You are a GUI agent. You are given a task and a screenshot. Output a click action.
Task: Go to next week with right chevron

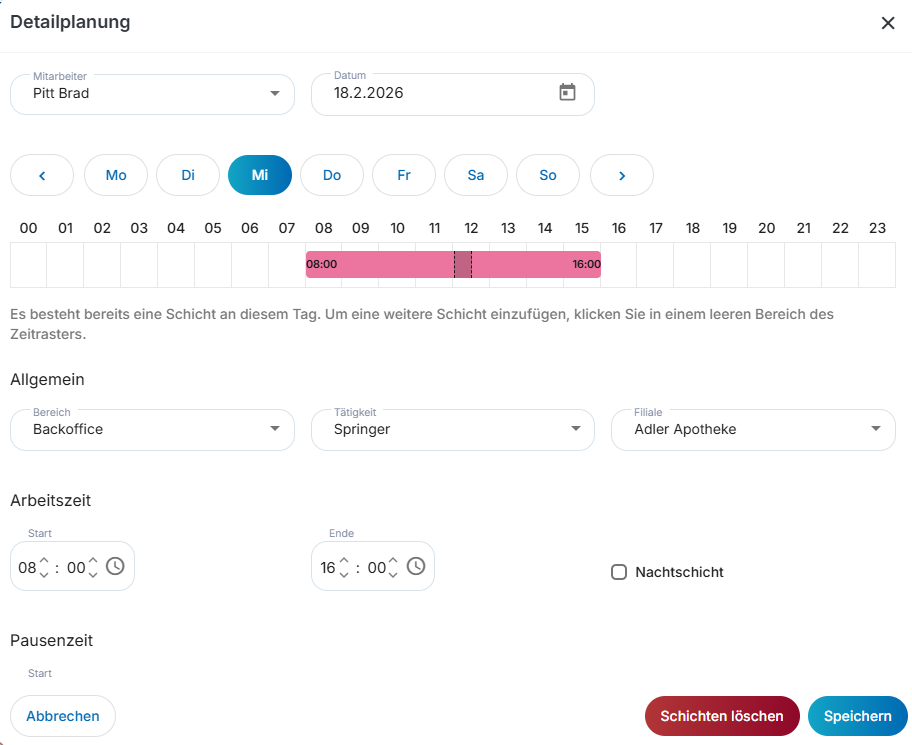[x=622, y=175]
